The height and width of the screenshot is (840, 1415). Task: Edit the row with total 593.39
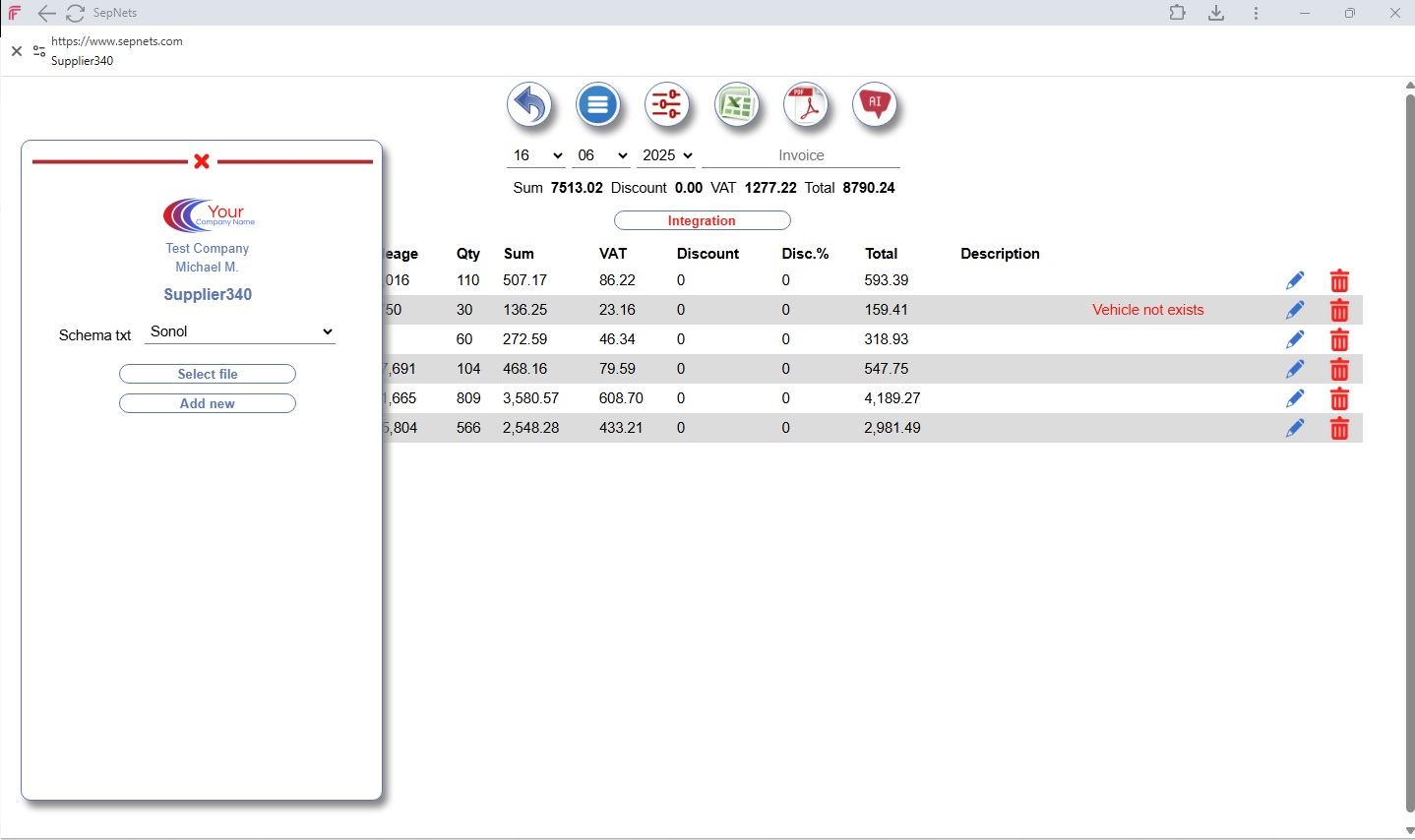[x=1295, y=281]
